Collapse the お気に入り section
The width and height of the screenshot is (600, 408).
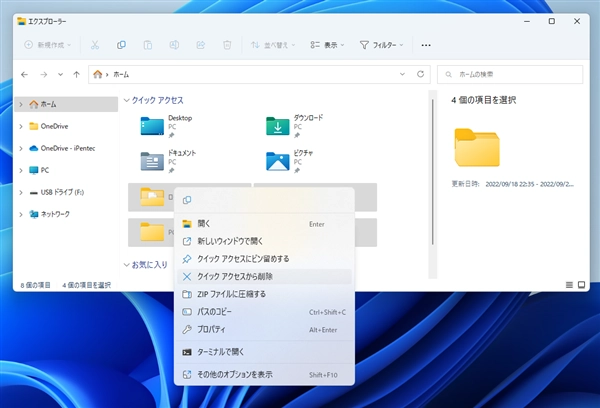pos(127,265)
